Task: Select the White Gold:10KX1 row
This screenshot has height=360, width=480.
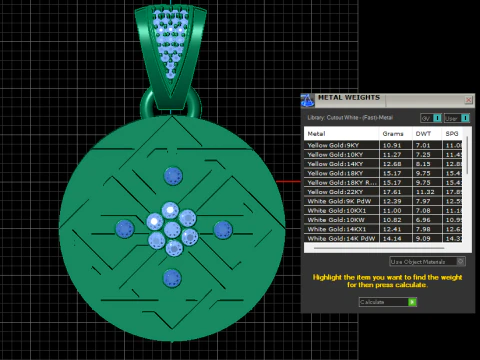Action: [383, 211]
